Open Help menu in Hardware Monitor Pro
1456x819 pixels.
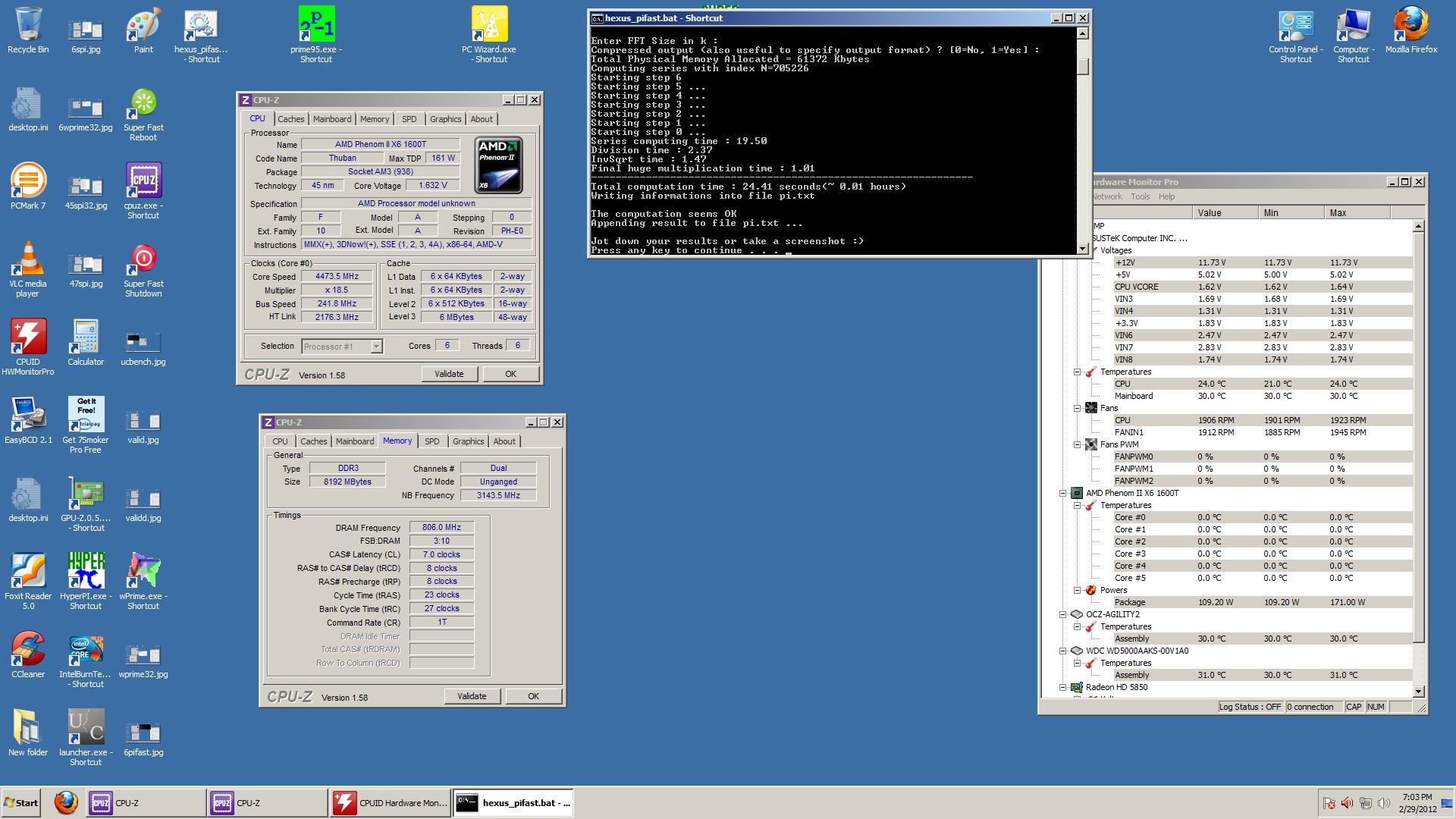click(x=1166, y=196)
